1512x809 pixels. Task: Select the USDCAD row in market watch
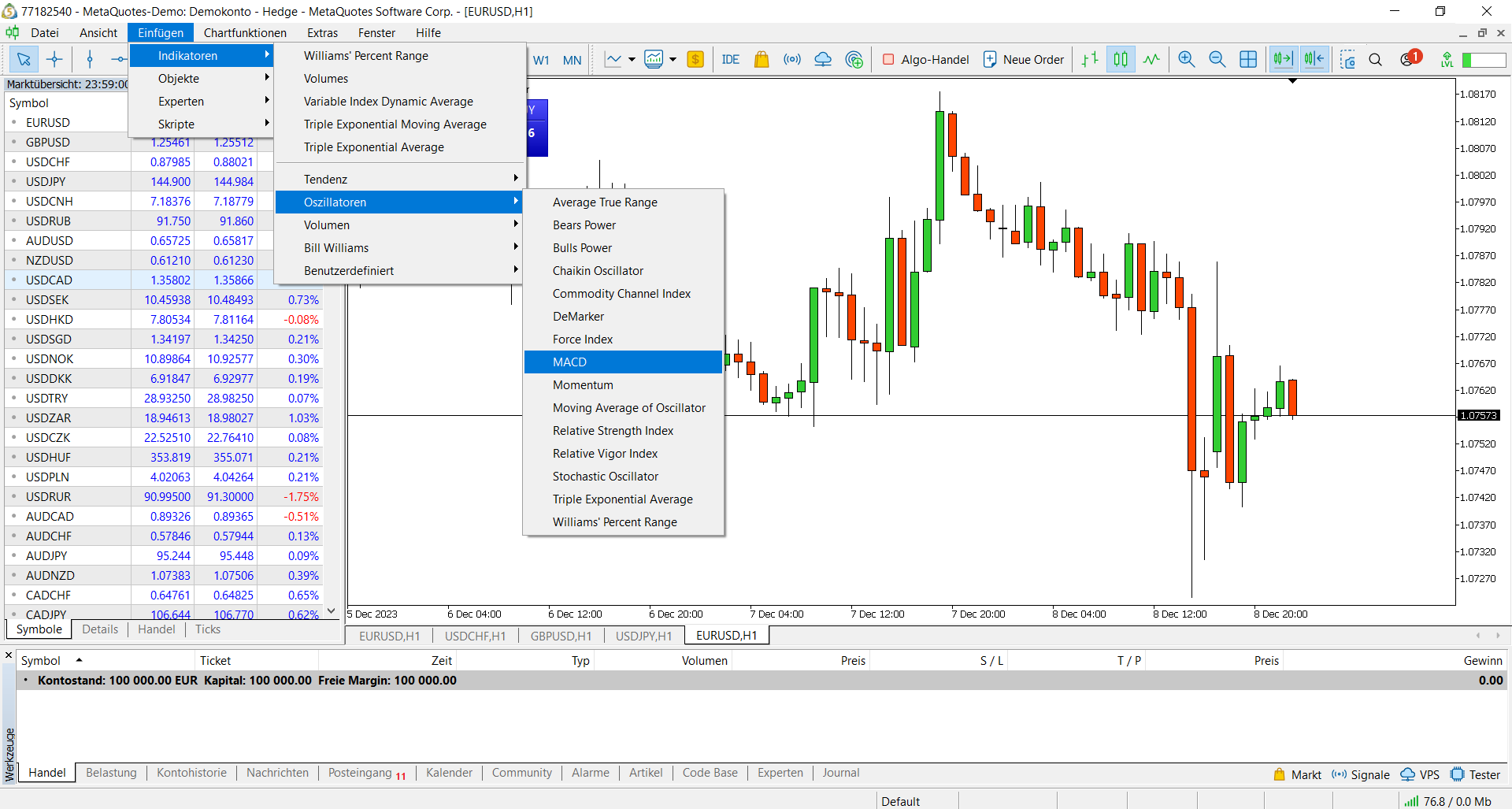(164, 280)
